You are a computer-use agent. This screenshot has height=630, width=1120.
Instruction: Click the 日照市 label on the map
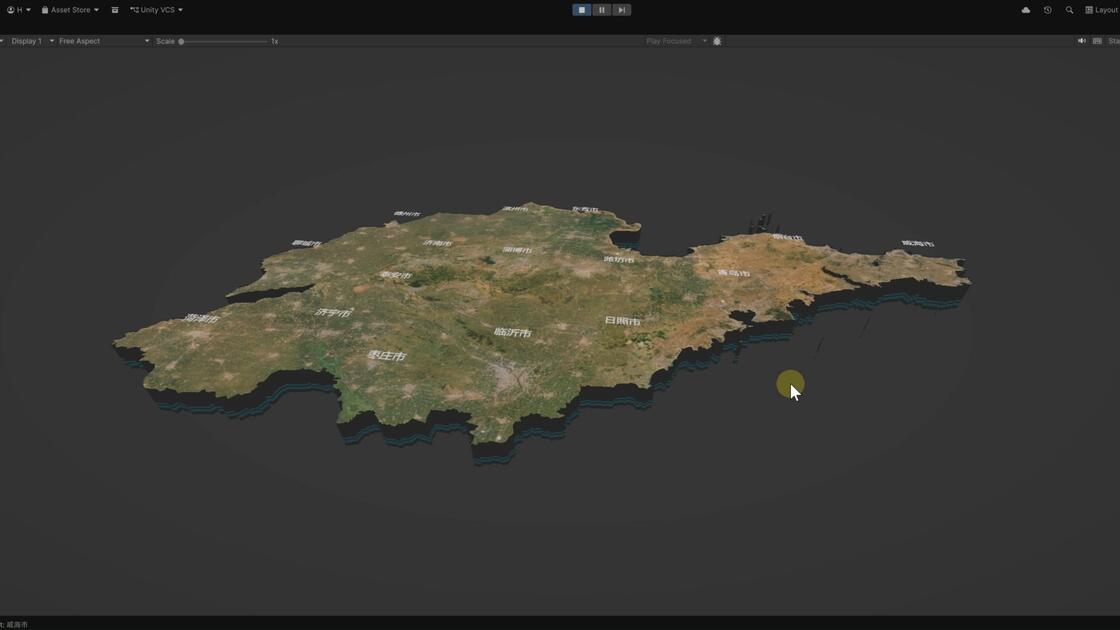pos(622,321)
